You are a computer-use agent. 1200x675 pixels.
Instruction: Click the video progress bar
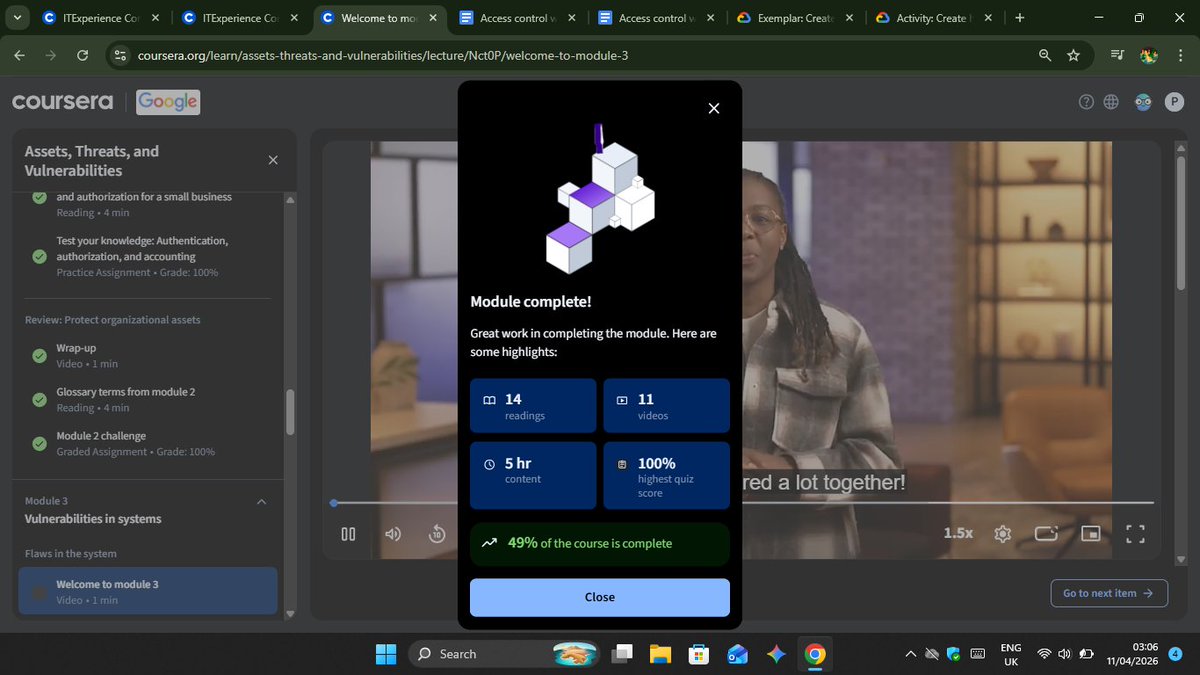point(743,502)
